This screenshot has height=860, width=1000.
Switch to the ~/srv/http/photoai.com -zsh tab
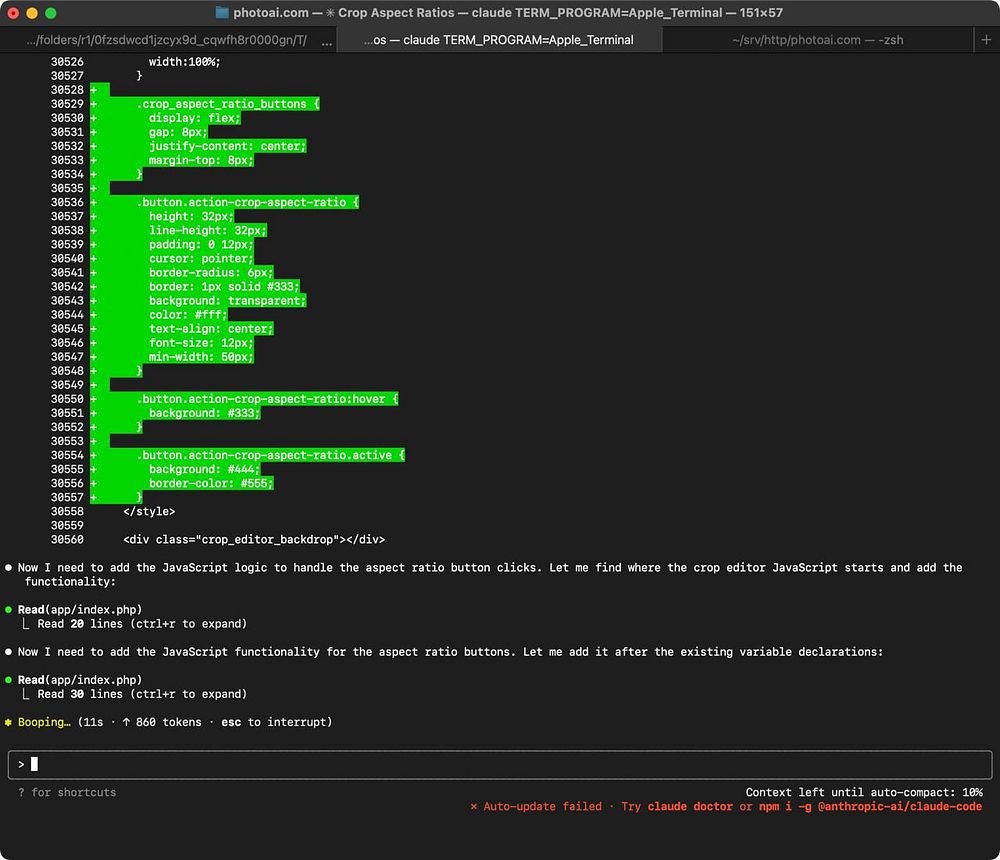click(818, 40)
